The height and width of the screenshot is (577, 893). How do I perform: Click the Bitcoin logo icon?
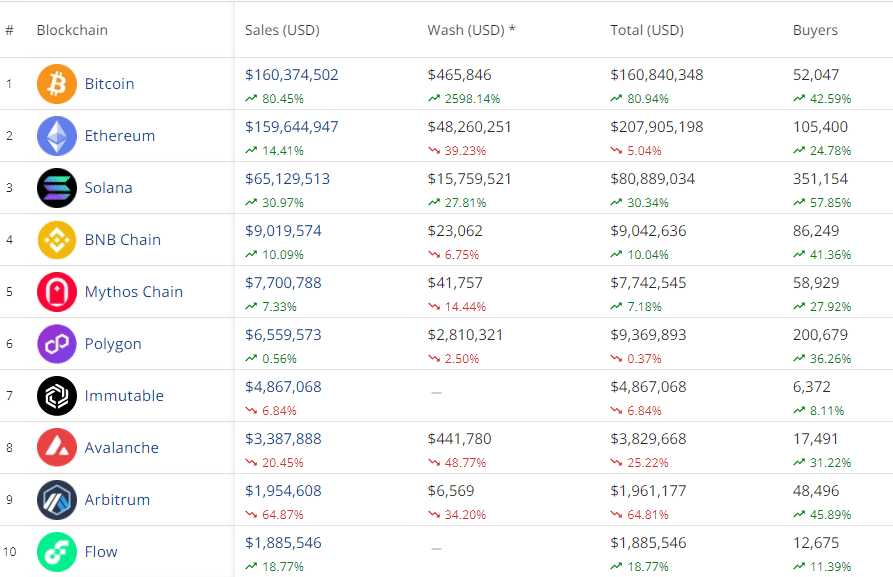coord(56,84)
